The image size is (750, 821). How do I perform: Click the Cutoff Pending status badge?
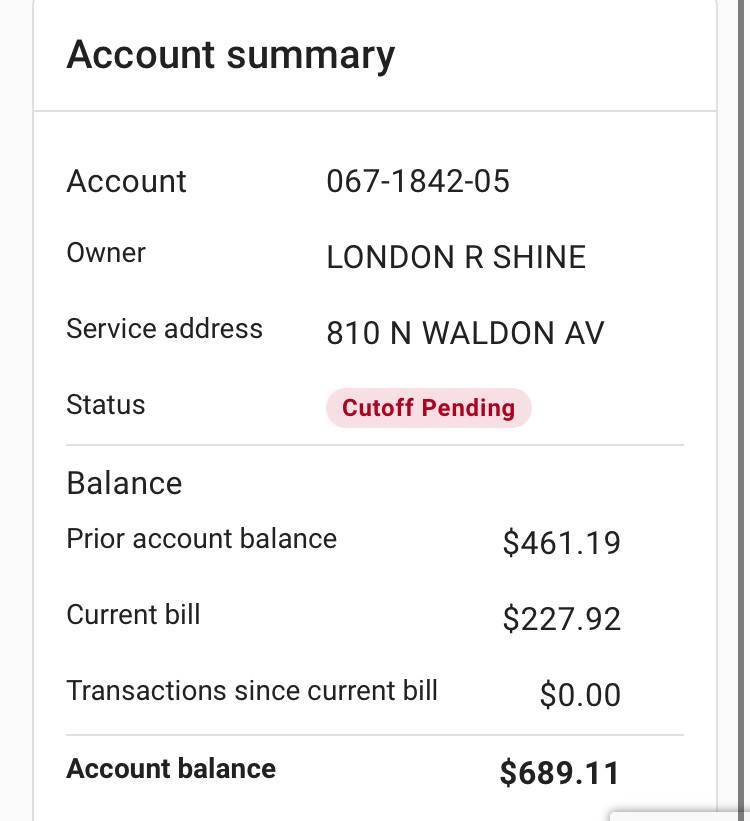coord(428,408)
